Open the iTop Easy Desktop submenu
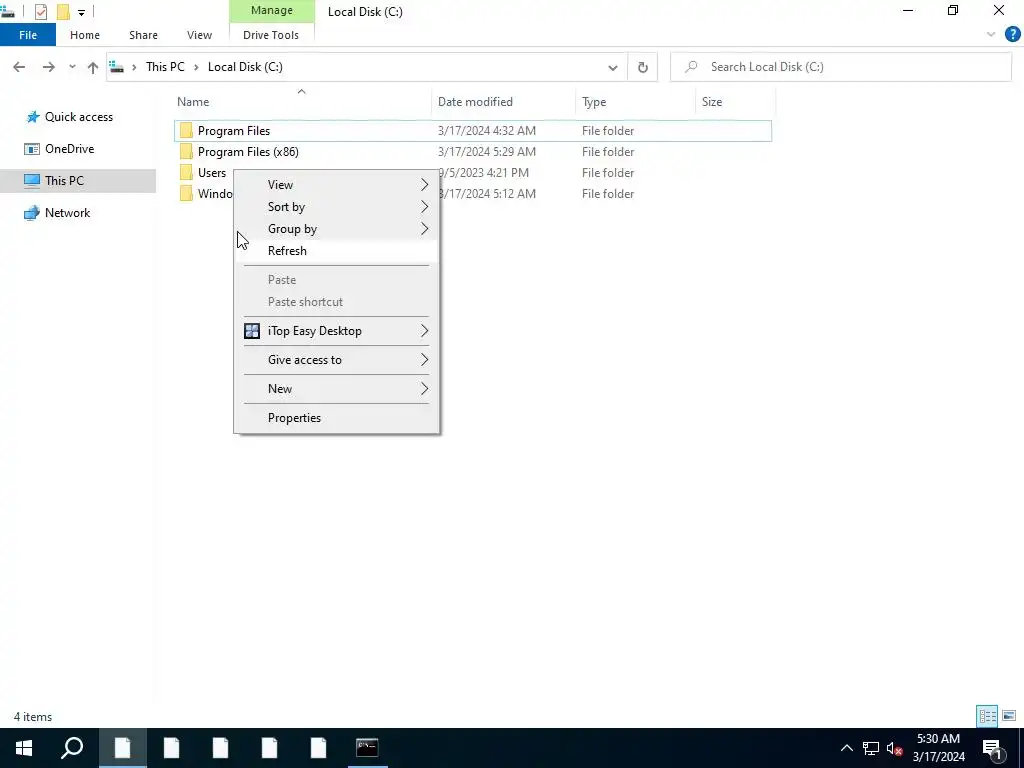1024x768 pixels. pyautogui.click(x=336, y=331)
